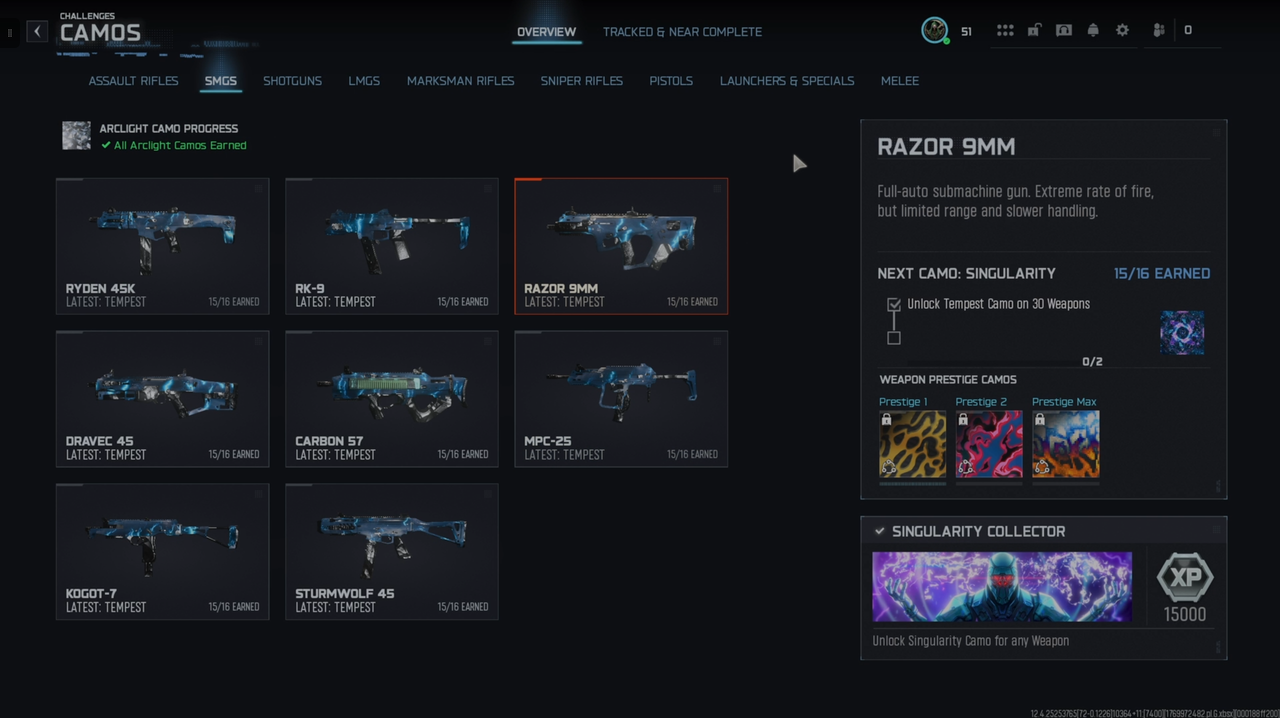Image resolution: width=1280 pixels, height=718 pixels.
Task: Open the player profile avatar
Action: pos(935,30)
